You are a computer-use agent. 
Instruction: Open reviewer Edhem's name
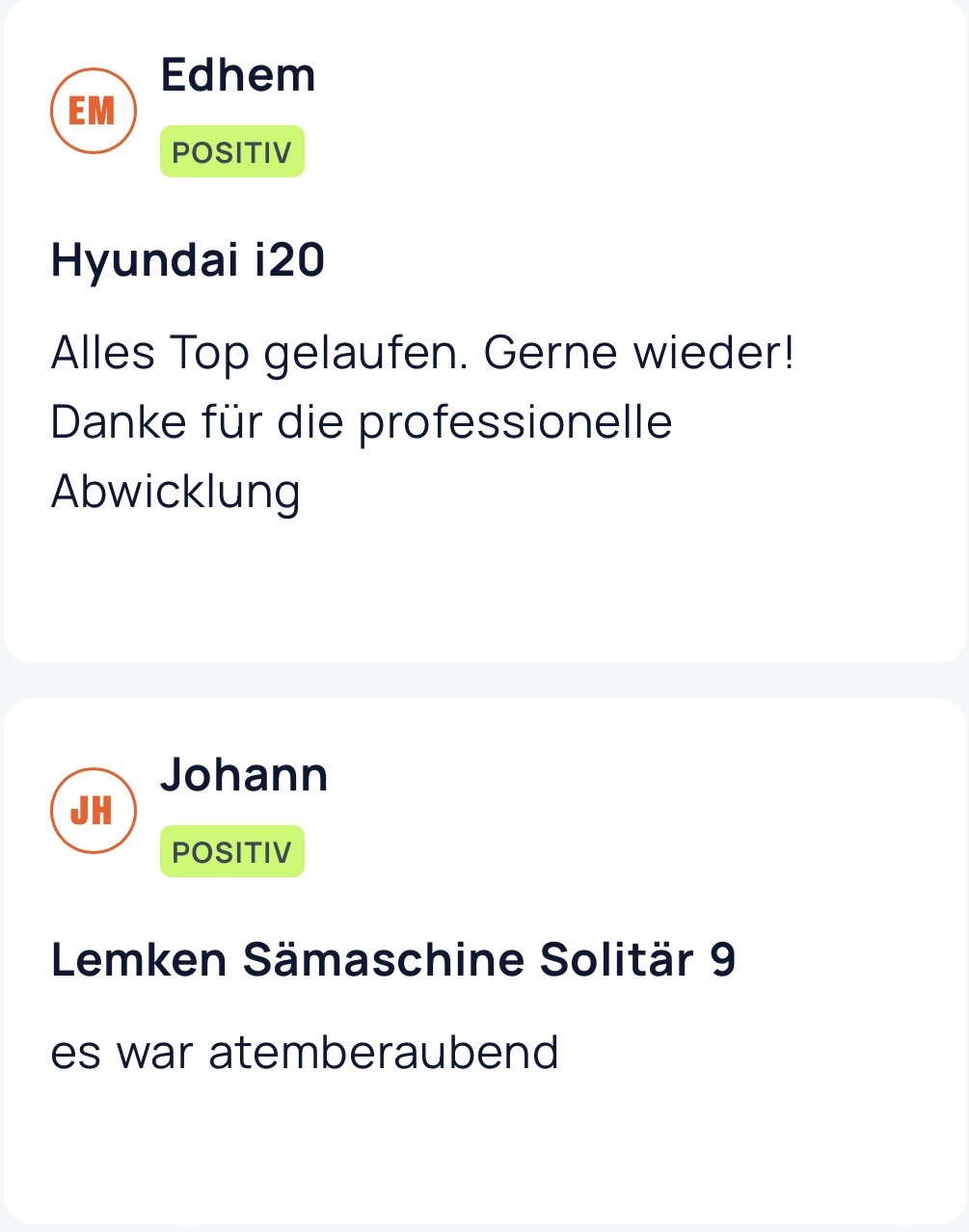click(237, 75)
